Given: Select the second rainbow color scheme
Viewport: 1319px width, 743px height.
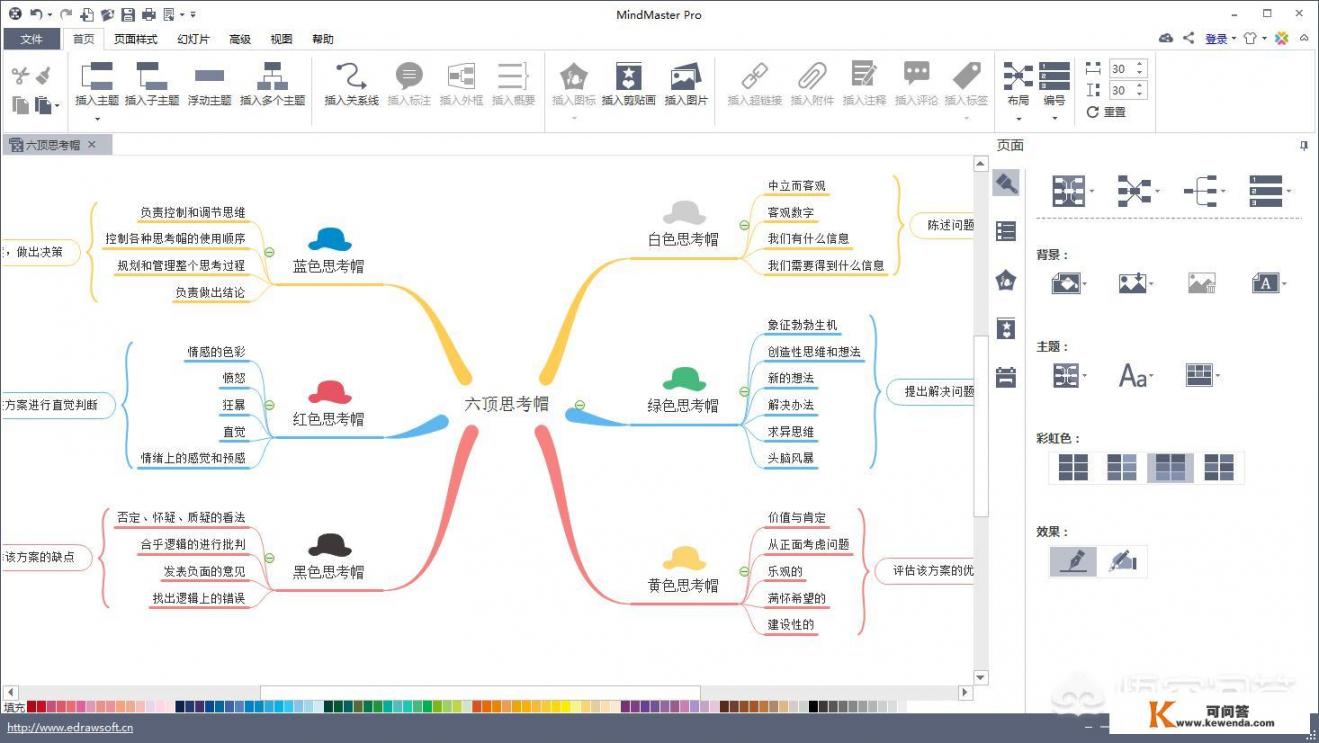Looking at the screenshot, I should [x=1122, y=467].
